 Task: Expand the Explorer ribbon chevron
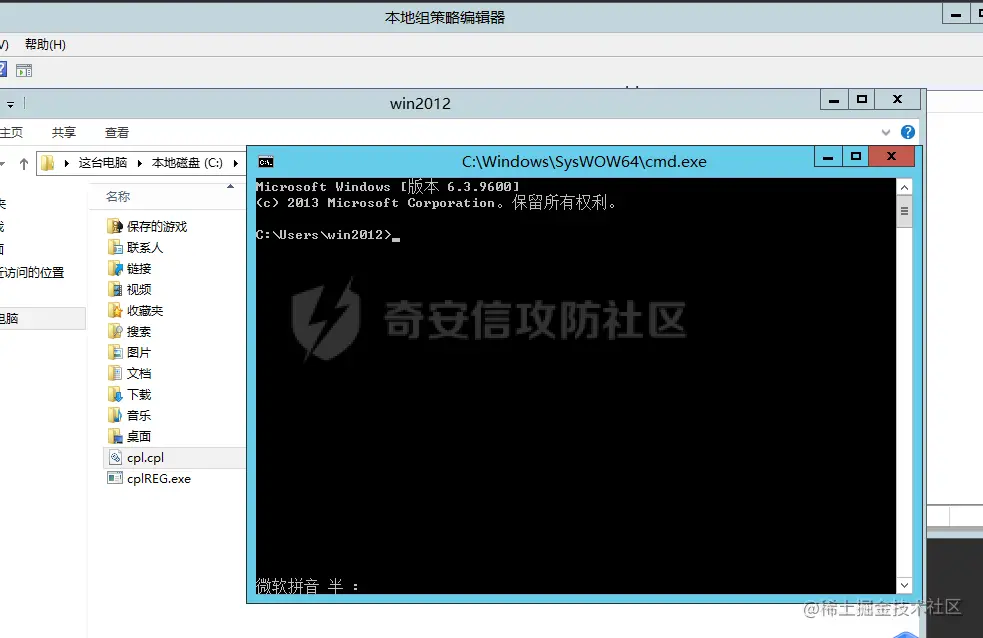[886, 132]
